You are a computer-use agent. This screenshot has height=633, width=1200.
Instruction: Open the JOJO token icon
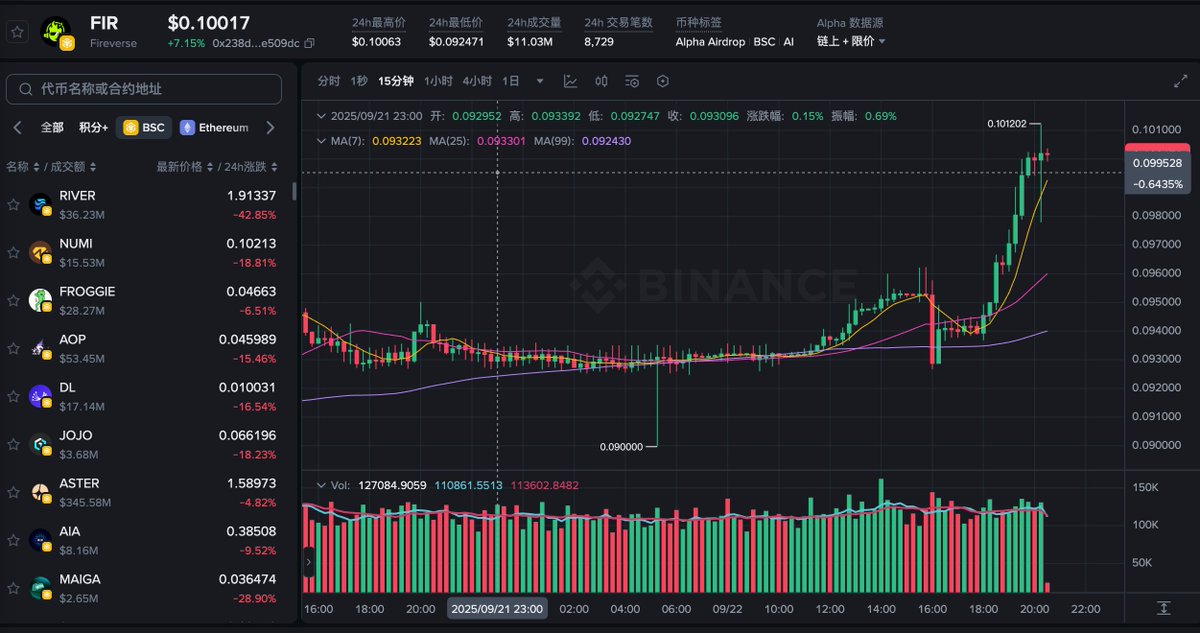(x=40, y=444)
